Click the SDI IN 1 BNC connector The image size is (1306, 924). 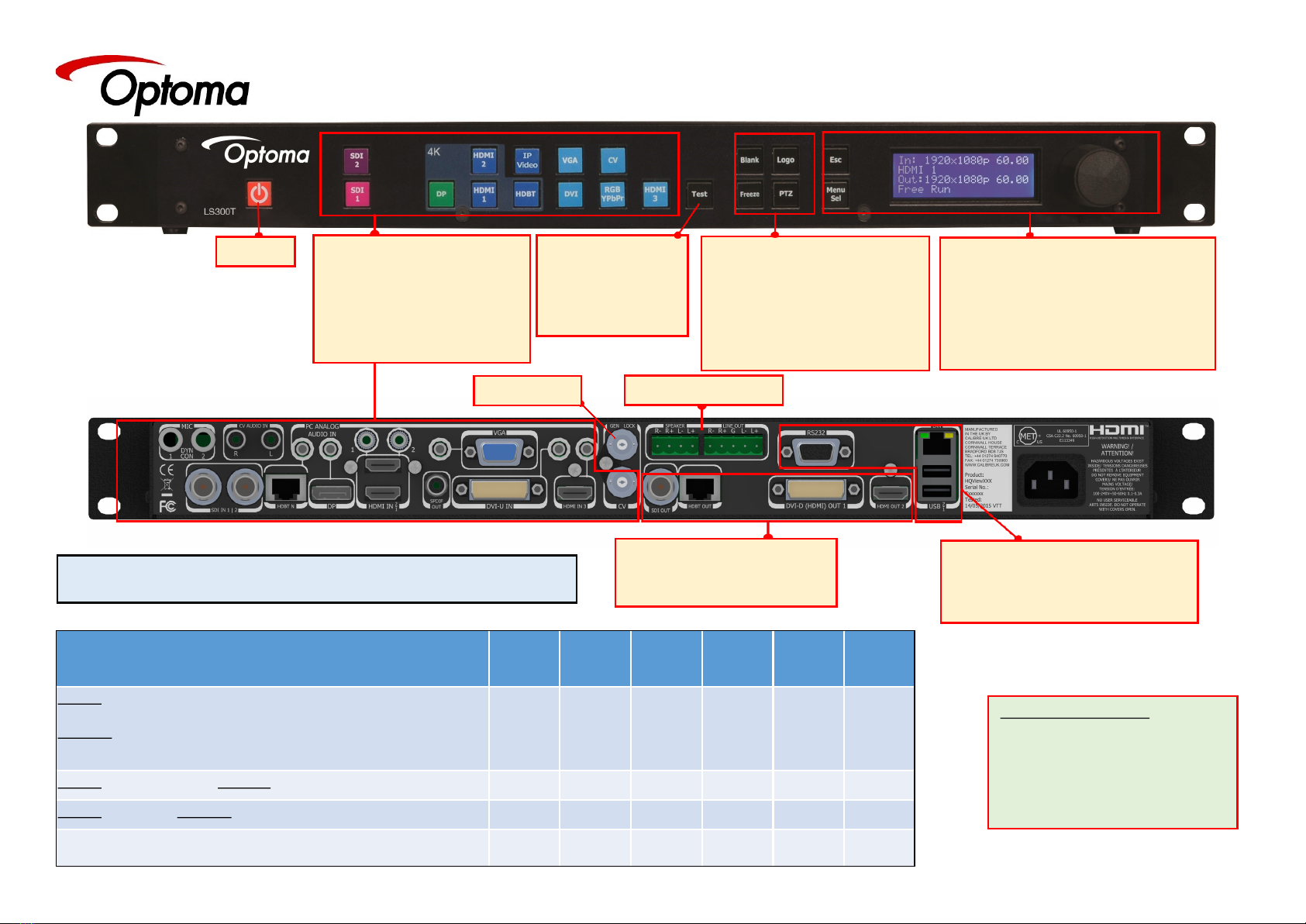(204, 487)
